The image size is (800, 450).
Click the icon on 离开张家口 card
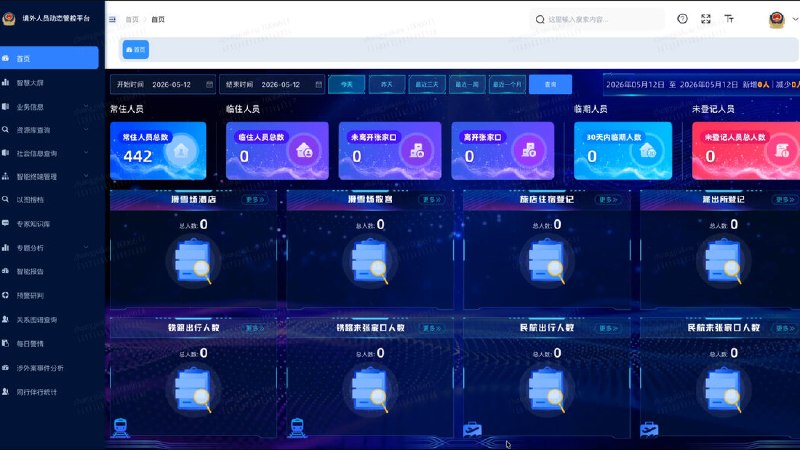click(x=529, y=151)
